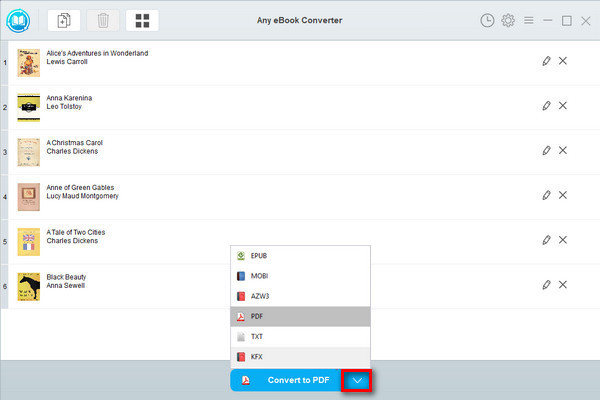600x400 pixels.
Task: Click the author 'Leo Tolstoy'
Action: click(64, 106)
